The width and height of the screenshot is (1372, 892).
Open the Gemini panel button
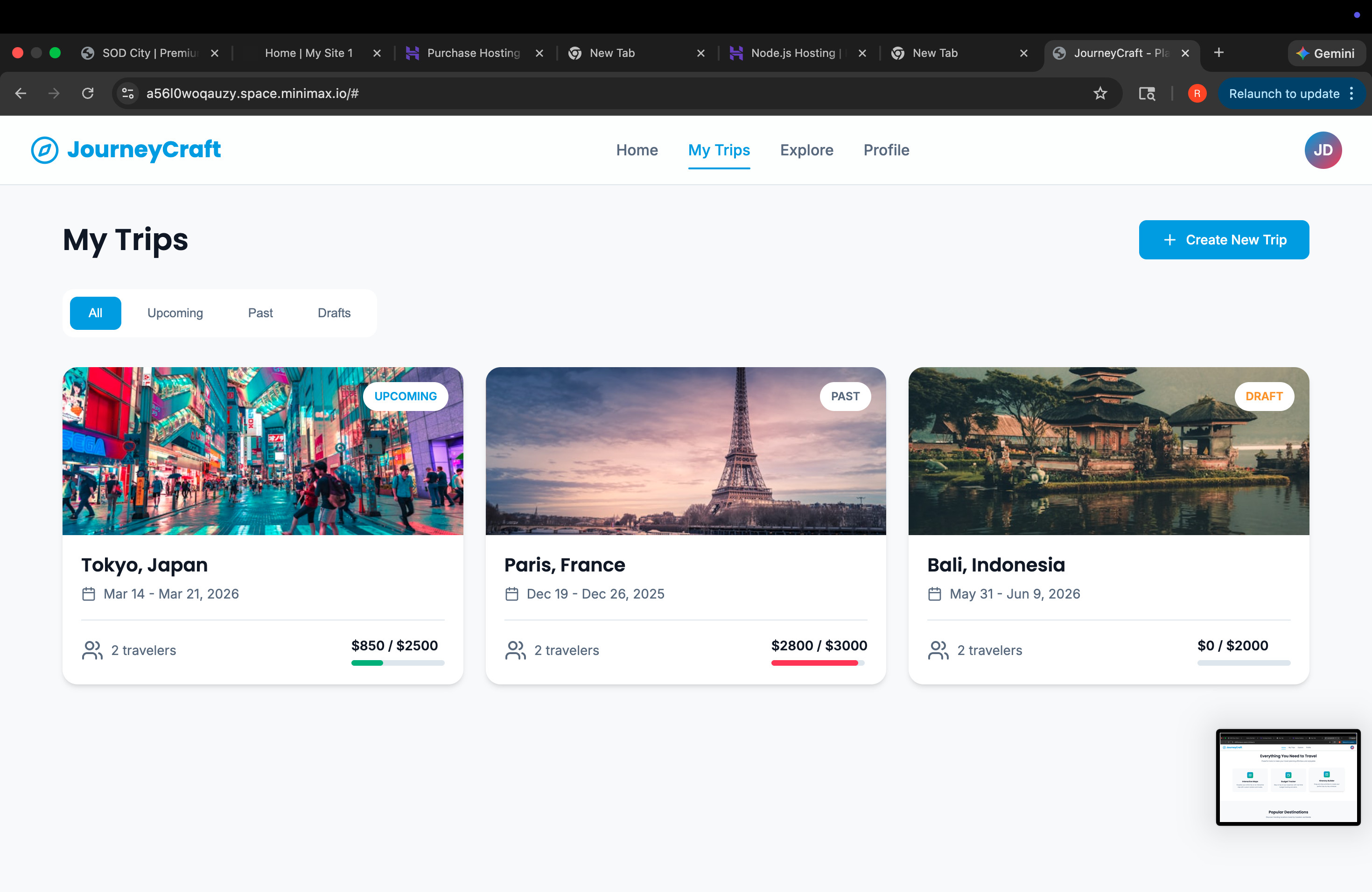[x=1325, y=53]
